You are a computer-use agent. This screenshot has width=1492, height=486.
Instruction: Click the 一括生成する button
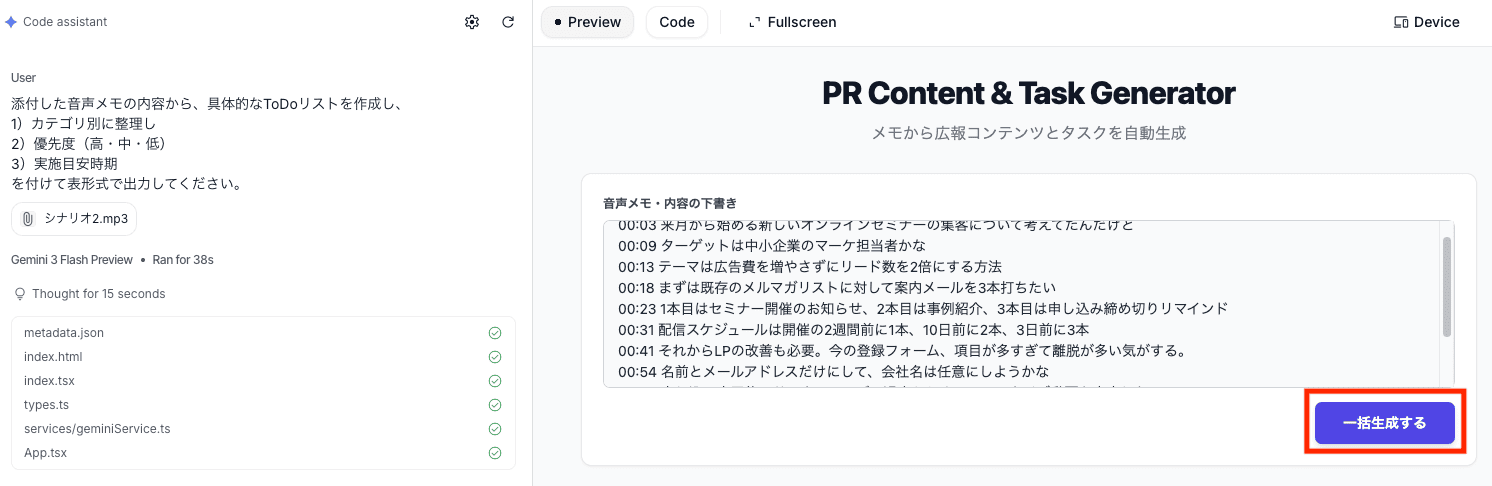coord(1384,423)
